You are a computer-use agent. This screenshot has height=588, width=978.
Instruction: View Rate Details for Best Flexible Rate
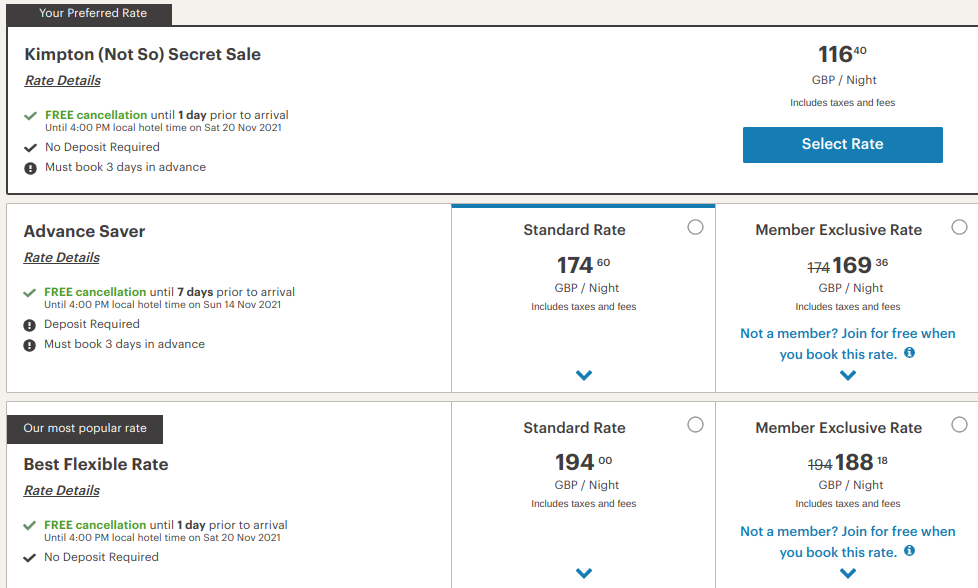point(62,491)
